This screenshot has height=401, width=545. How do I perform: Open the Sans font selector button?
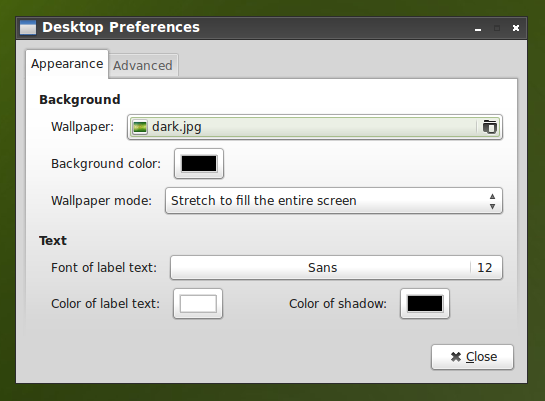pos(336,268)
